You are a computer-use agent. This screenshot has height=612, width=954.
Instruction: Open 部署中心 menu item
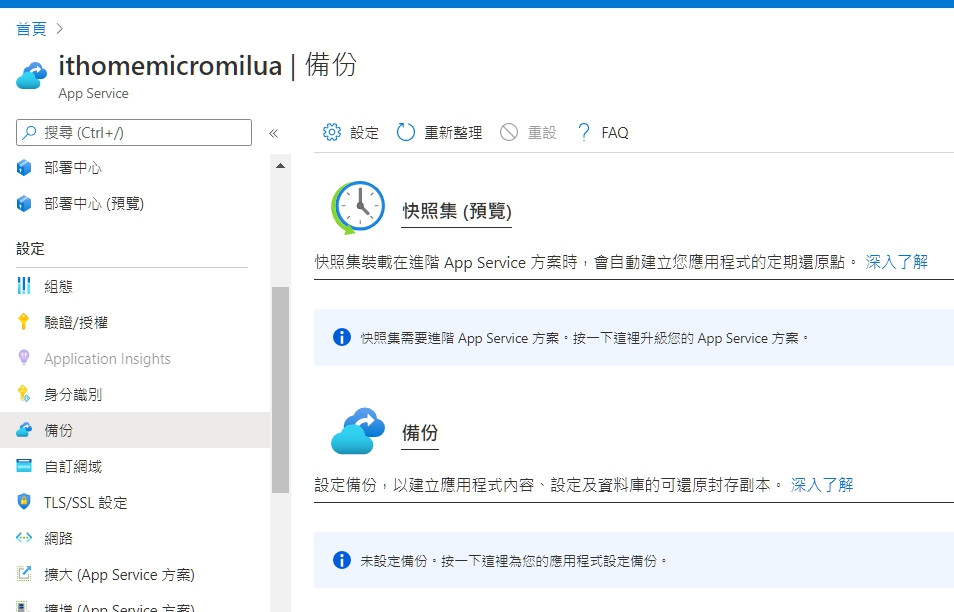[73, 167]
